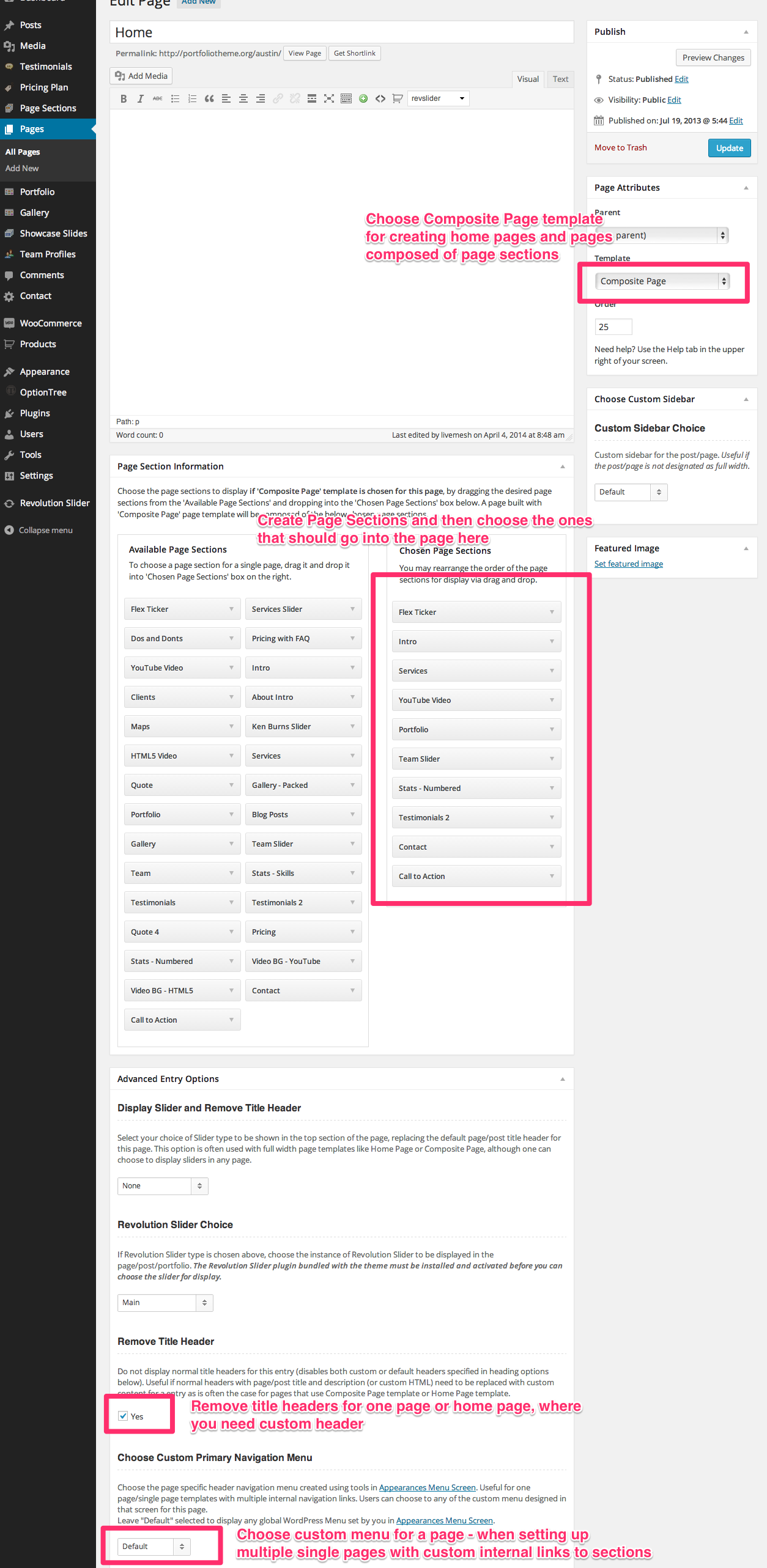The width and height of the screenshot is (767, 1568).
Task: Open the custom navigation menu Default dropdown
Action: pos(154,1547)
